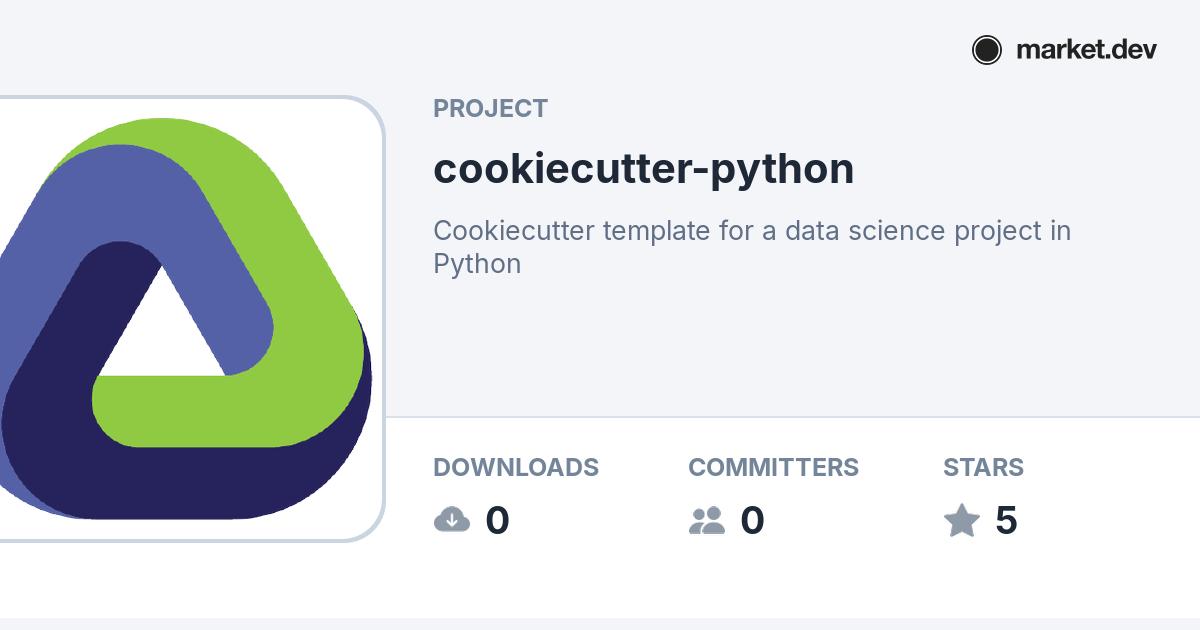Click the stars star icon

(962, 520)
